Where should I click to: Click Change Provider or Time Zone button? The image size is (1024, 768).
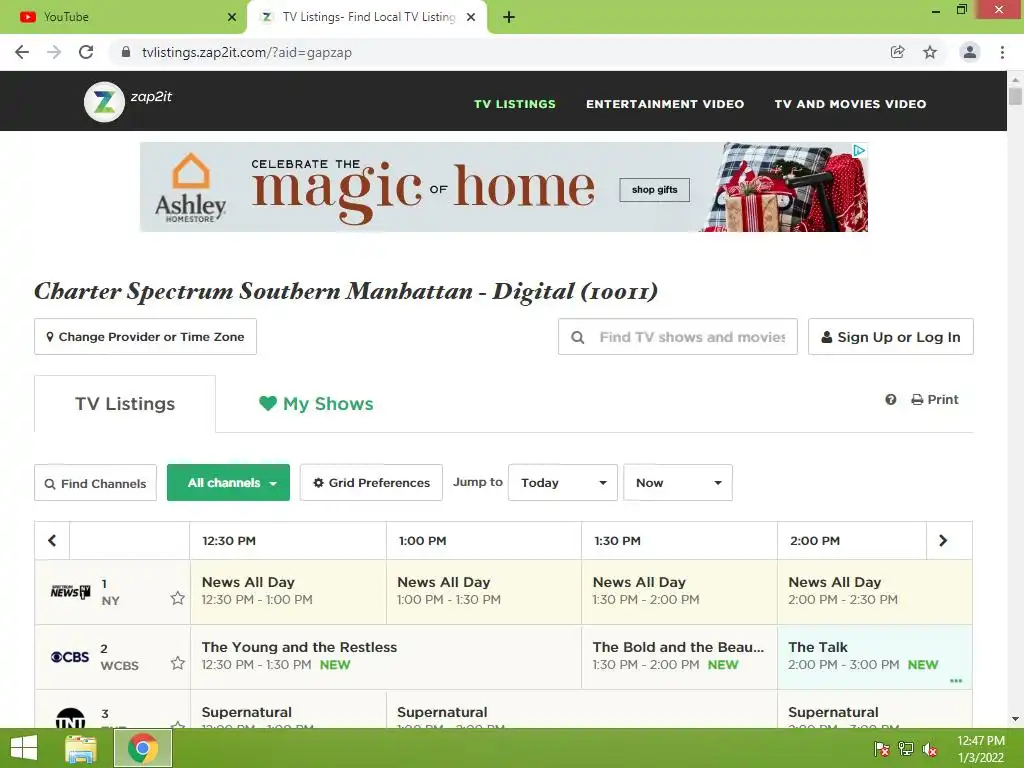(x=145, y=336)
